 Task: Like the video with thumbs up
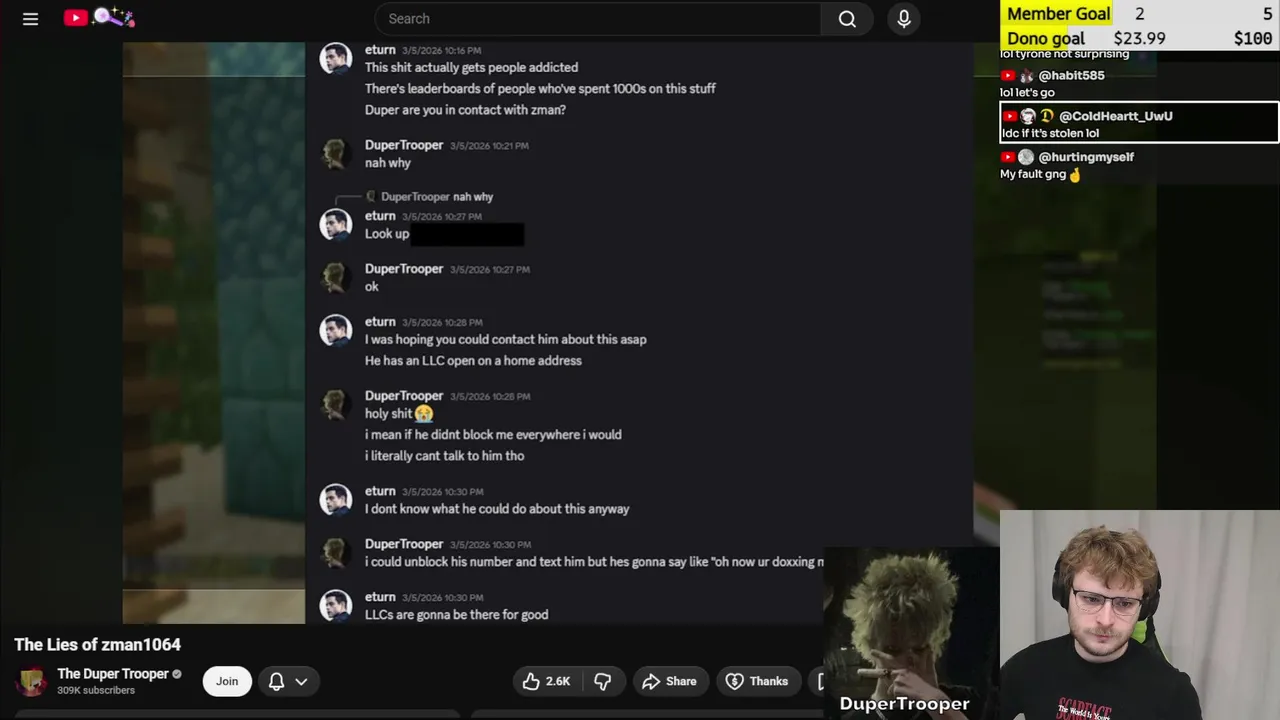tap(547, 681)
